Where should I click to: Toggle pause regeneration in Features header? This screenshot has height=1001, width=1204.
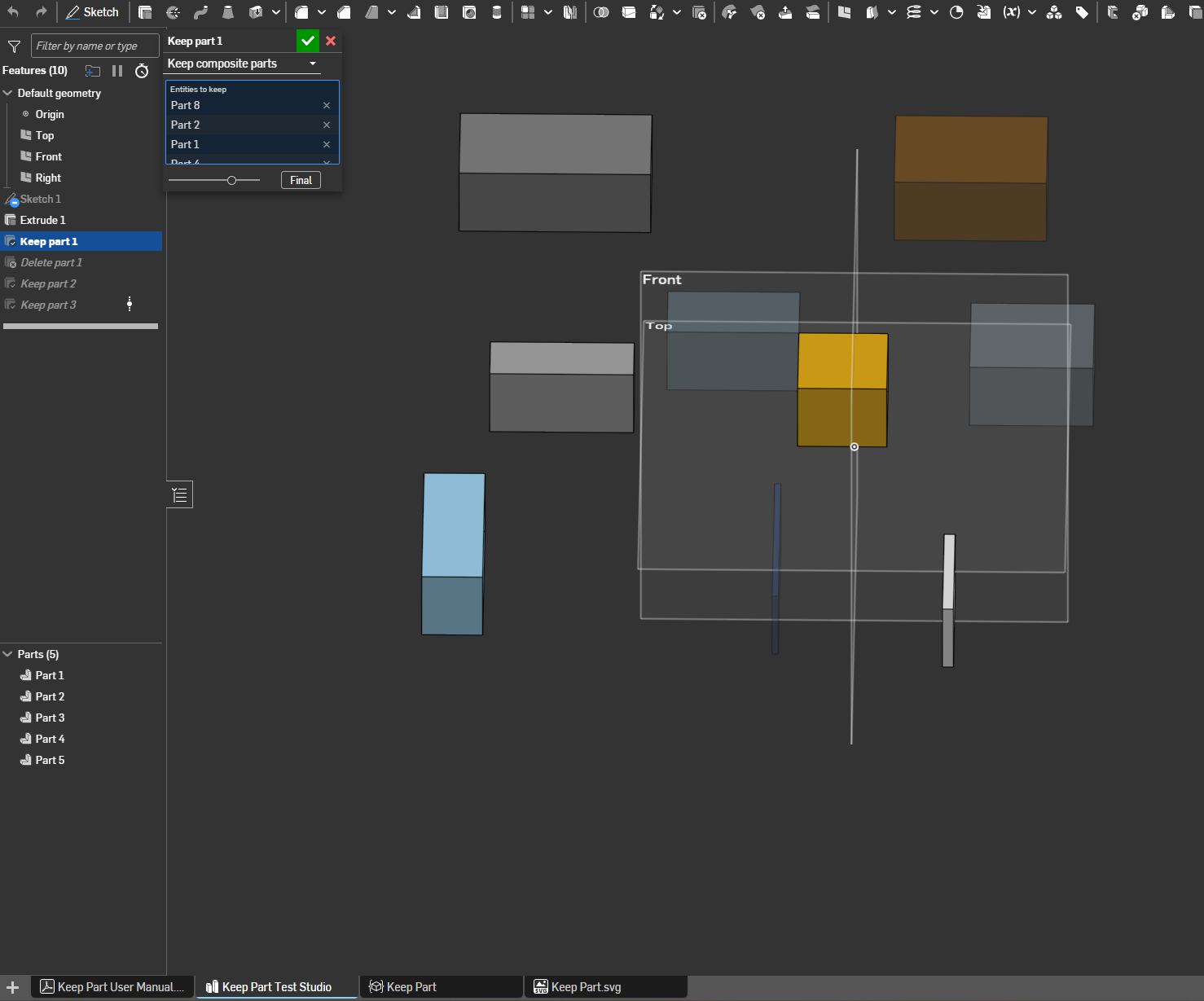click(117, 71)
